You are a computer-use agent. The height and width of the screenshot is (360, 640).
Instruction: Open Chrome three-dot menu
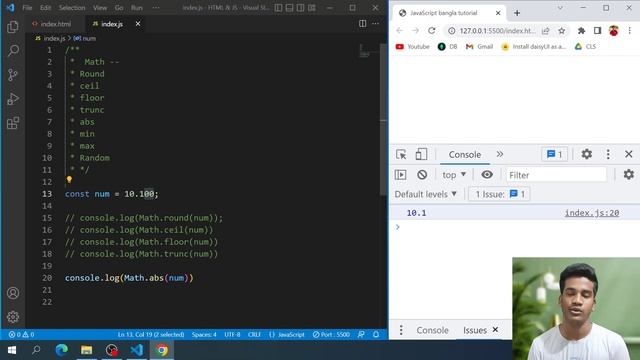point(630,31)
